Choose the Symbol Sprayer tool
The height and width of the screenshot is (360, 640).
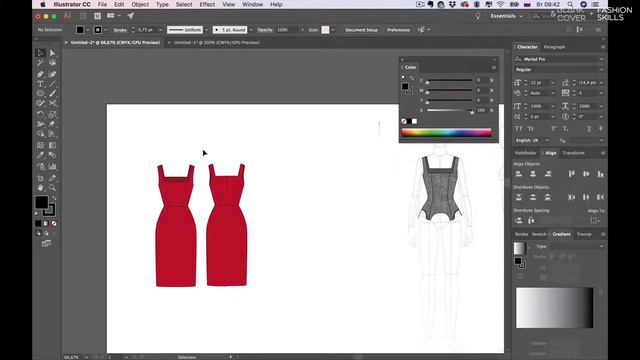point(40,167)
